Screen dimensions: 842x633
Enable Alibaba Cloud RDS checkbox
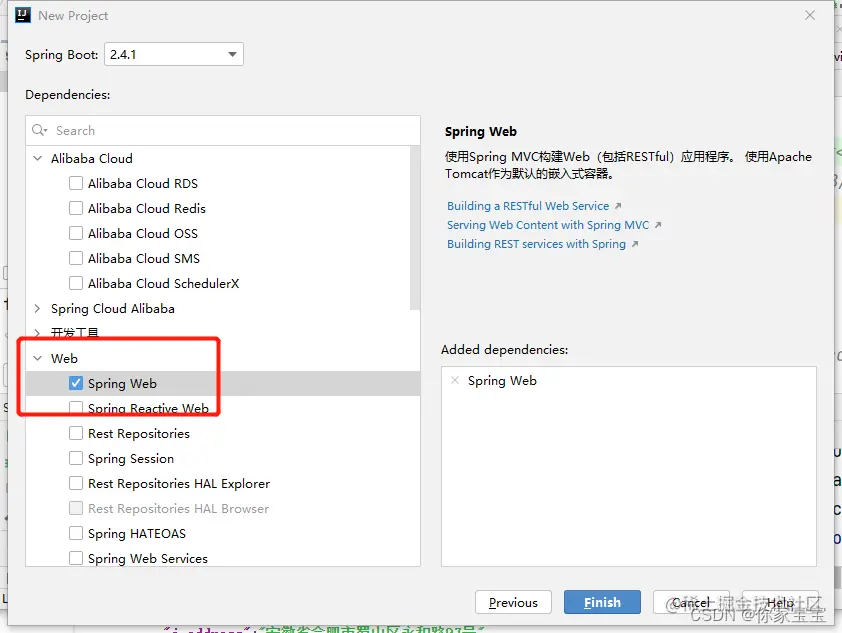(x=76, y=183)
